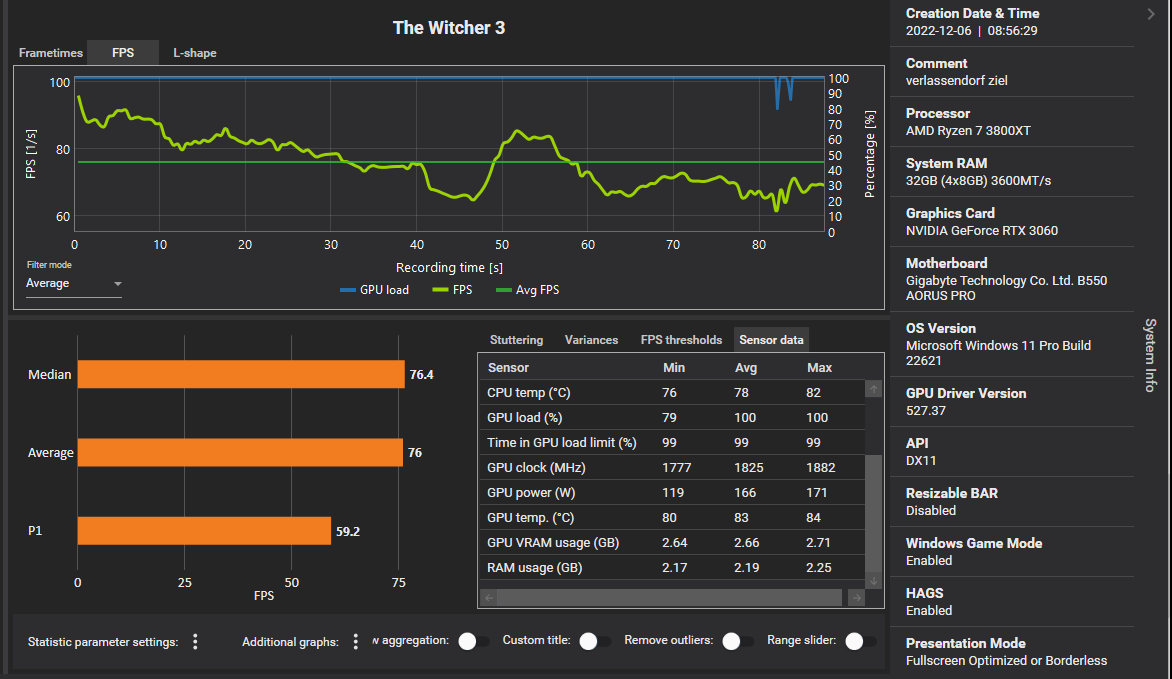
Task: Select Time in GPU load limit row
Action: click(x=671, y=443)
